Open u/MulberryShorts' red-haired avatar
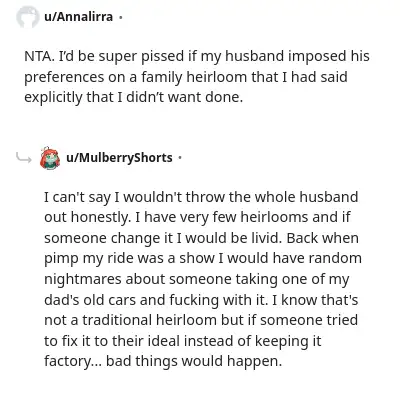400x397 pixels. (x=50, y=158)
